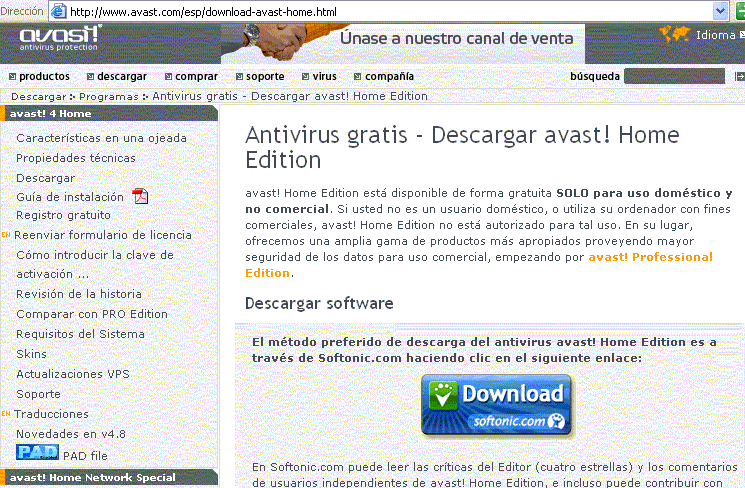Viewport: 745px width, 488px height.
Task: Click the avast! antivirus protection logo
Action: tap(60, 38)
